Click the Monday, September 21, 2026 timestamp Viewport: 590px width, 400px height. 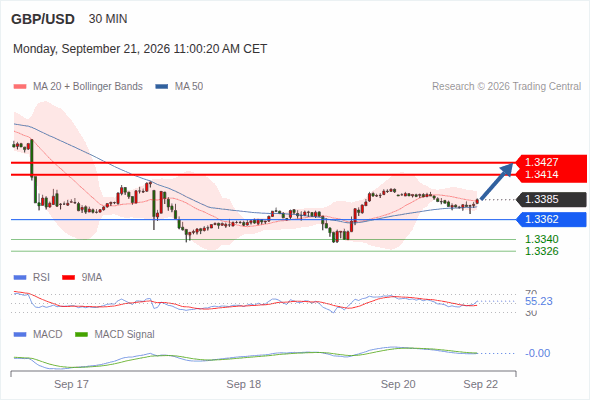[140, 49]
